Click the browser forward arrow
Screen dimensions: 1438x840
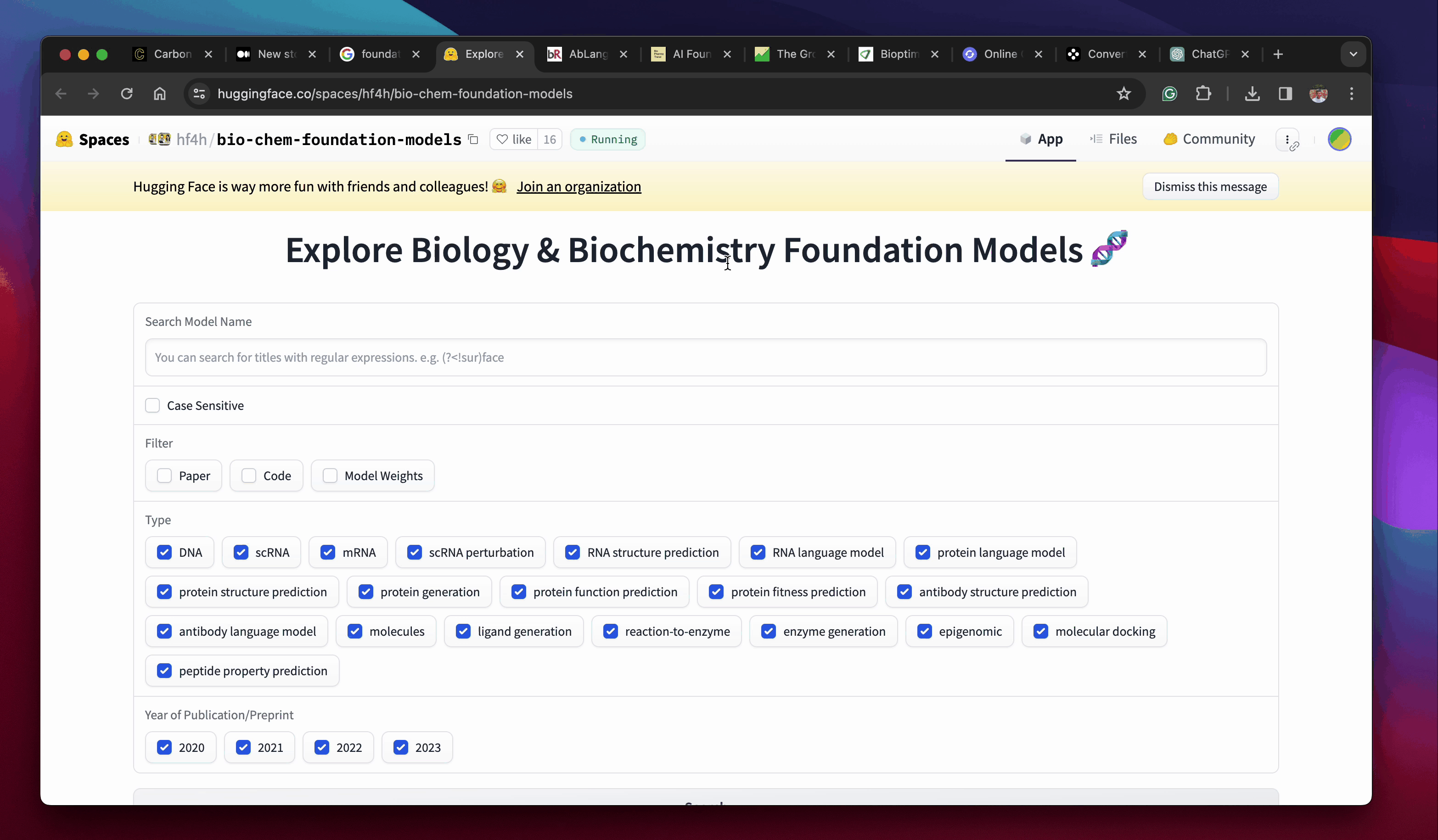tap(94, 94)
